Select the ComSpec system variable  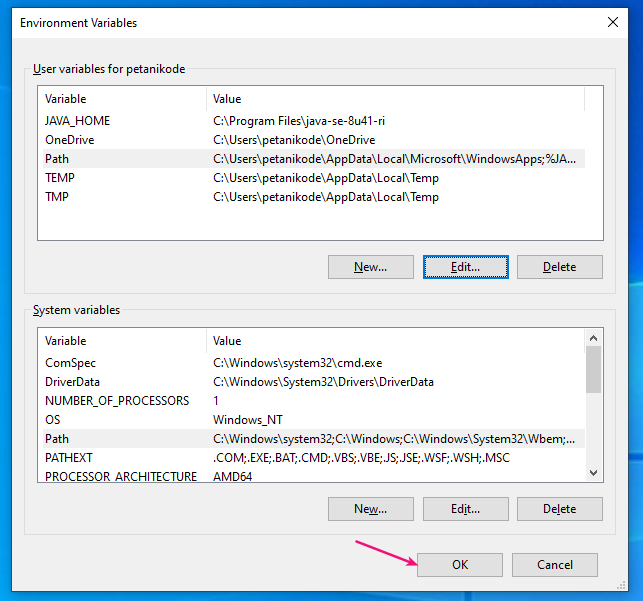[x=70, y=363]
